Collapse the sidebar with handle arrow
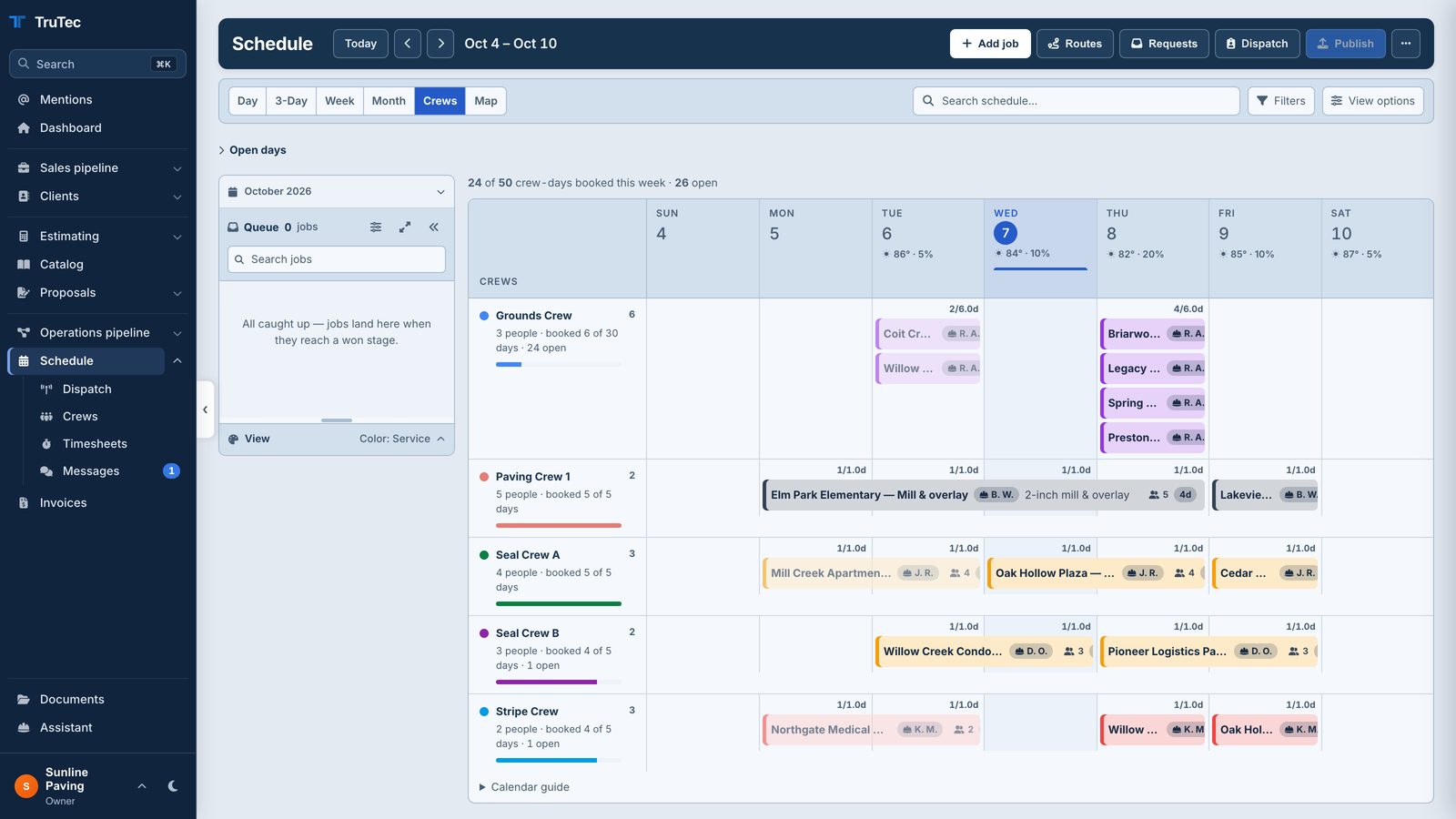The height and width of the screenshot is (819, 1456). pos(205,409)
